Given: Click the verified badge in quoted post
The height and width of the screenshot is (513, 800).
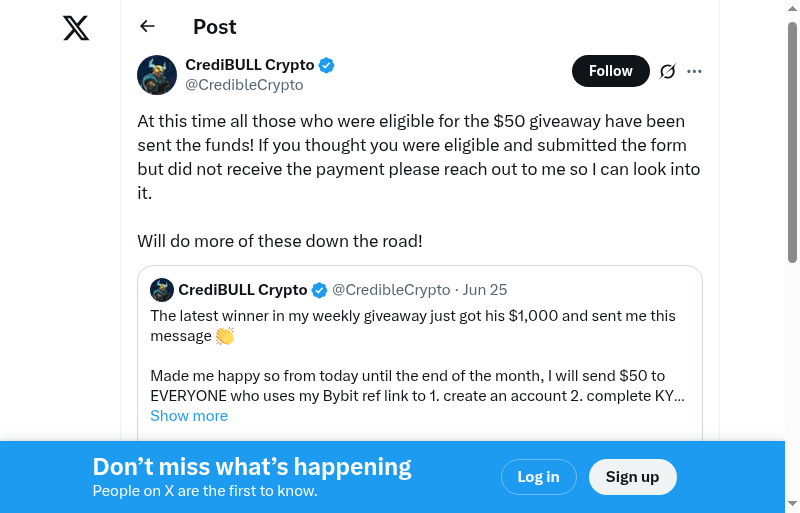Looking at the screenshot, I should pyautogui.click(x=320, y=290).
